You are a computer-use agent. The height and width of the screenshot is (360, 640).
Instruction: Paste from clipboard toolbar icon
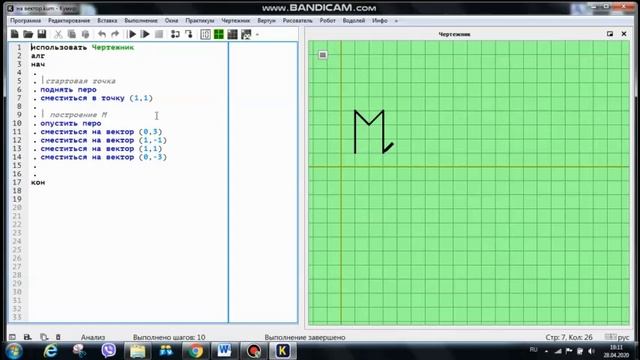pyautogui.click(x=85, y=34)
